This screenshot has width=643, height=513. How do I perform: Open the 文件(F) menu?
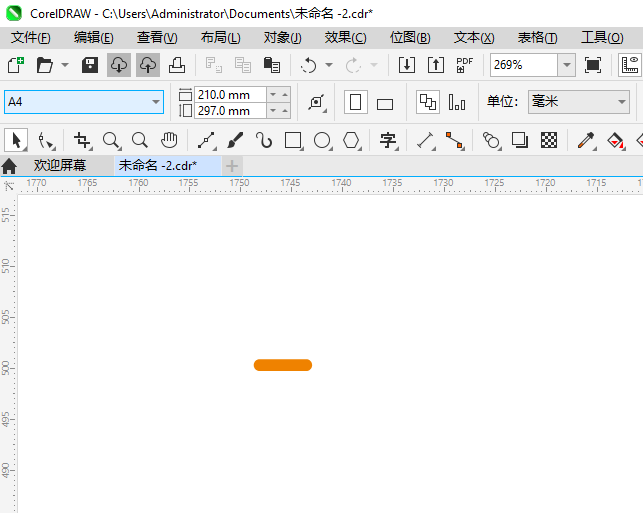click(x=31, y=38)
